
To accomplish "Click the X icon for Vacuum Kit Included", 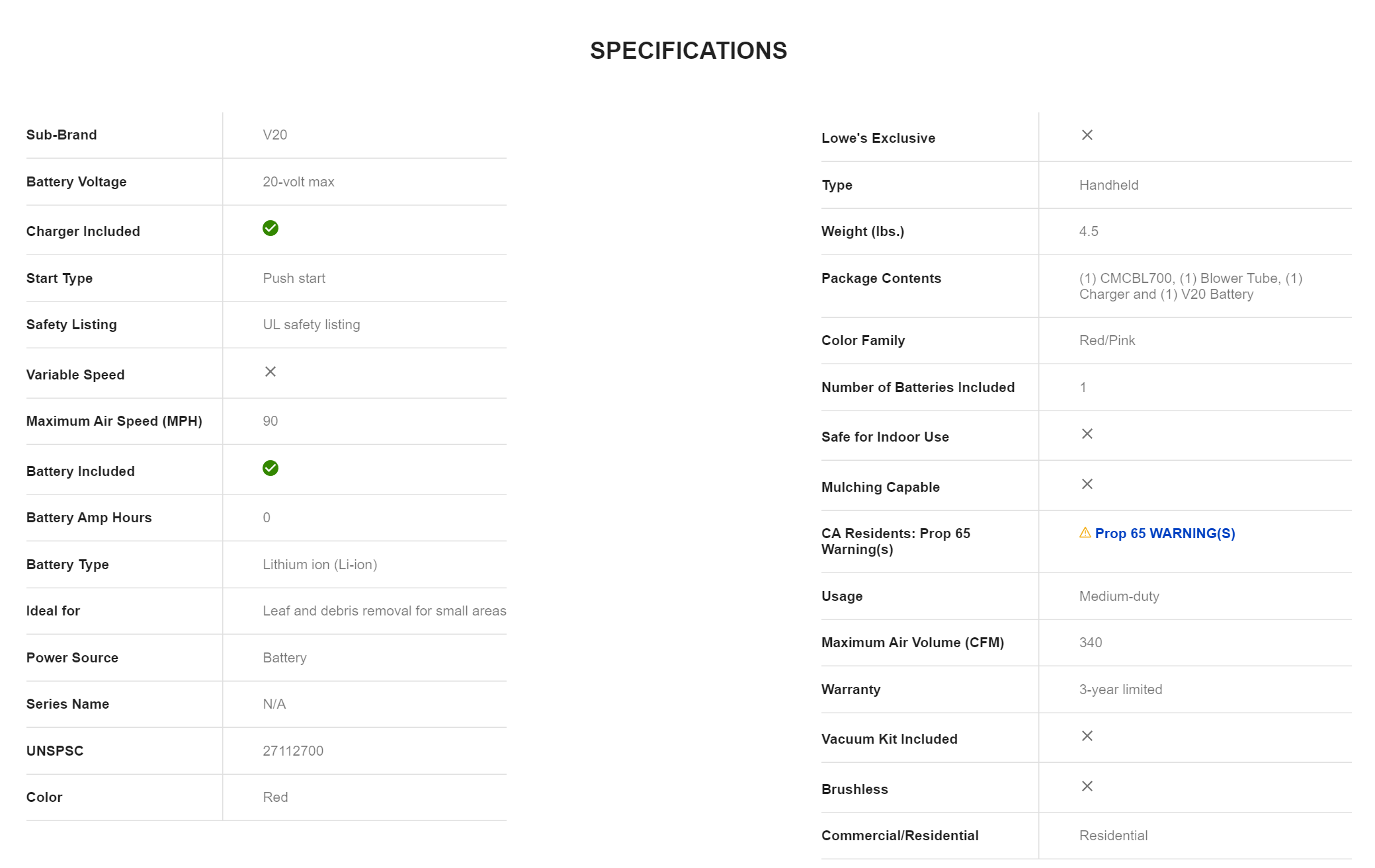I will pyautogui.click(x=1087, y=736).
